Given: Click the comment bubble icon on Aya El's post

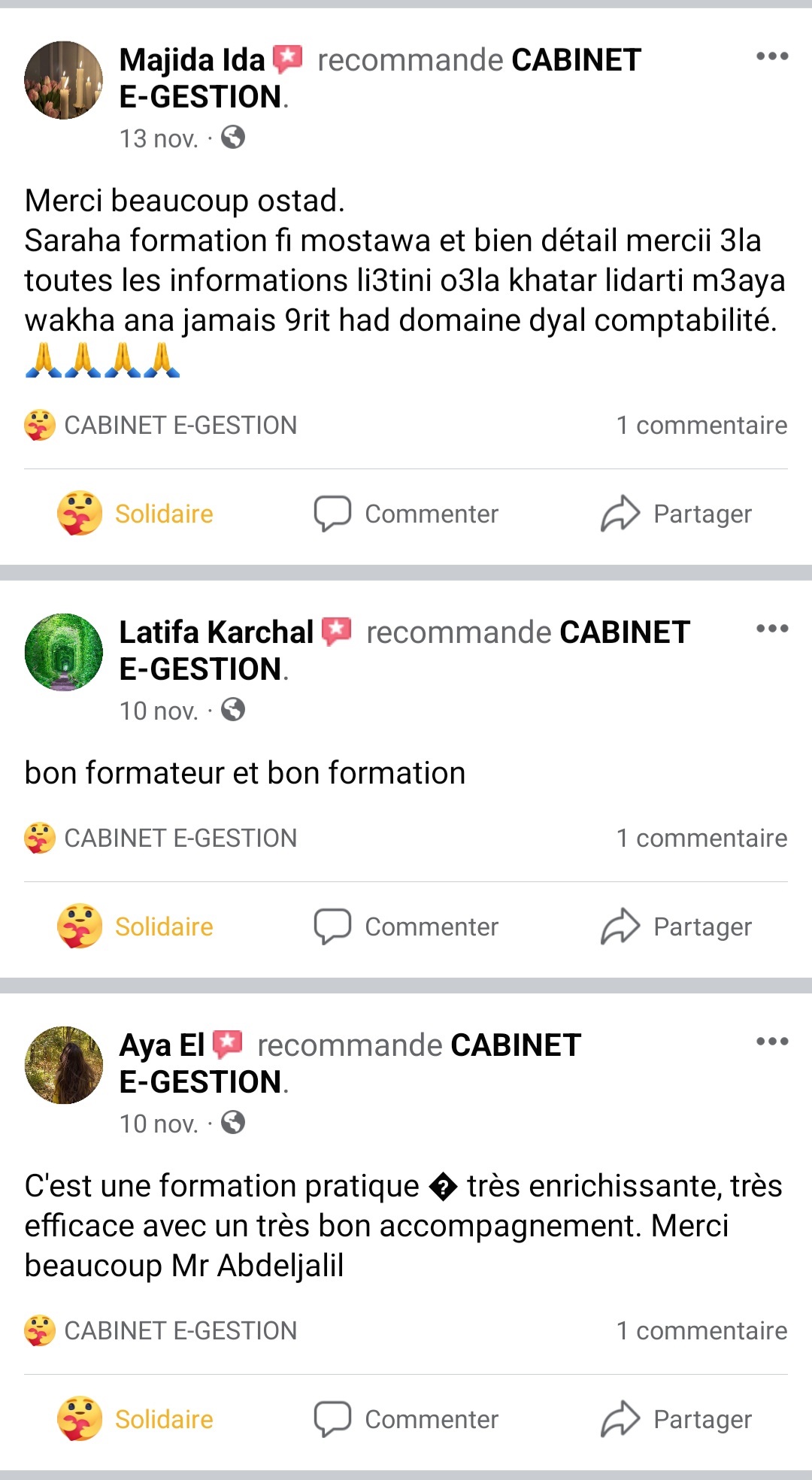Looking at the screenshot, I should pyautogui.click(x=332, y=1419).
